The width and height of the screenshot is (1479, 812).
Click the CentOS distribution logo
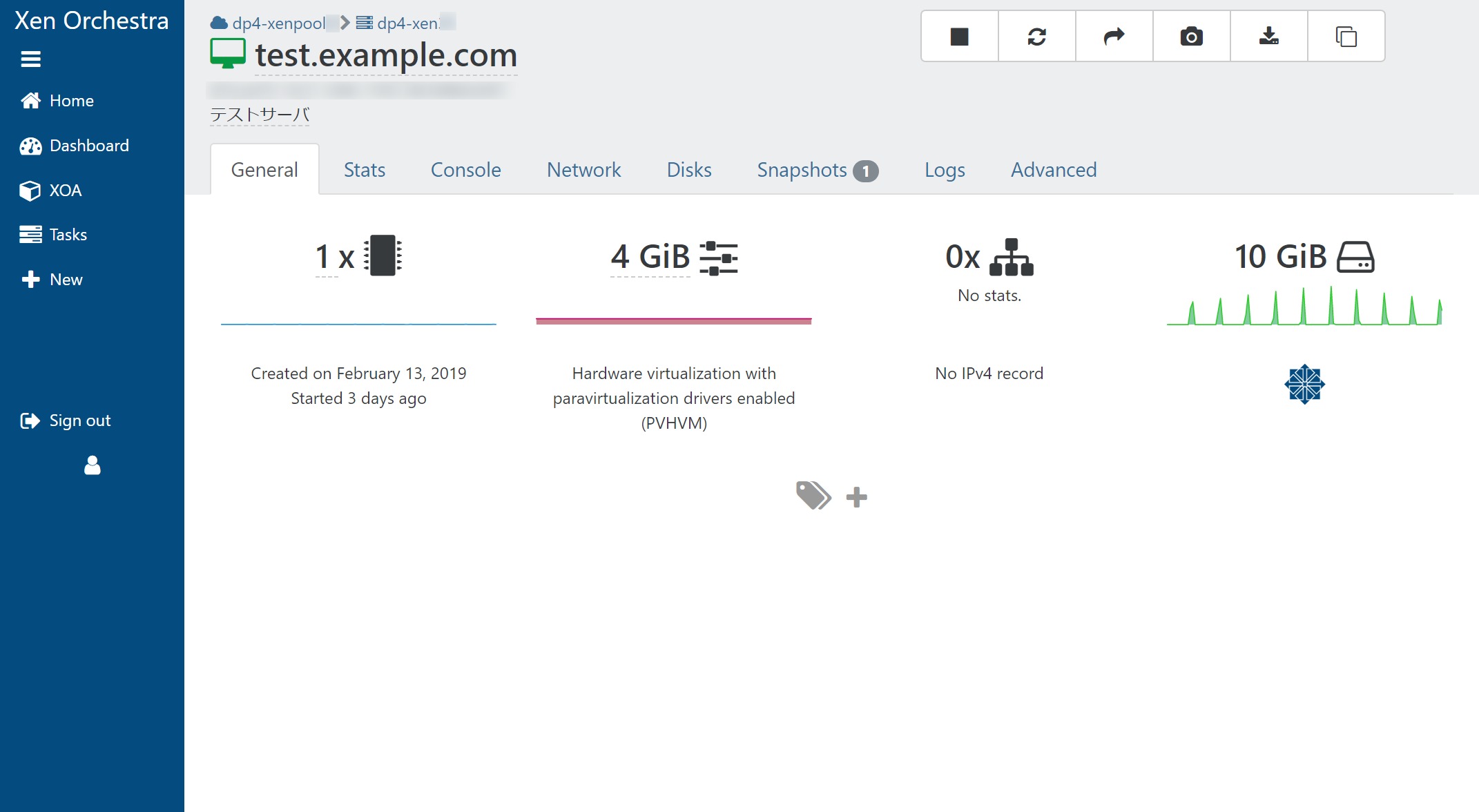(1304, 384)
